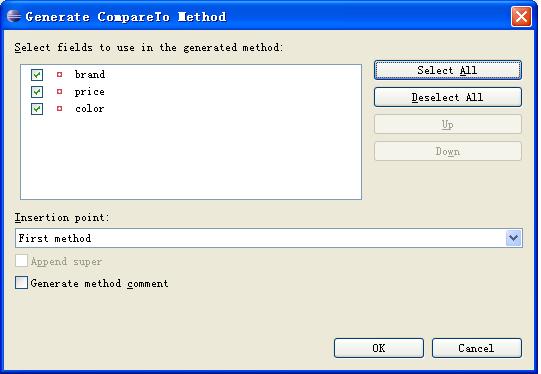
Task: Click the private field icon beside color
Action: pyautogui.click(x=59, y=109)
